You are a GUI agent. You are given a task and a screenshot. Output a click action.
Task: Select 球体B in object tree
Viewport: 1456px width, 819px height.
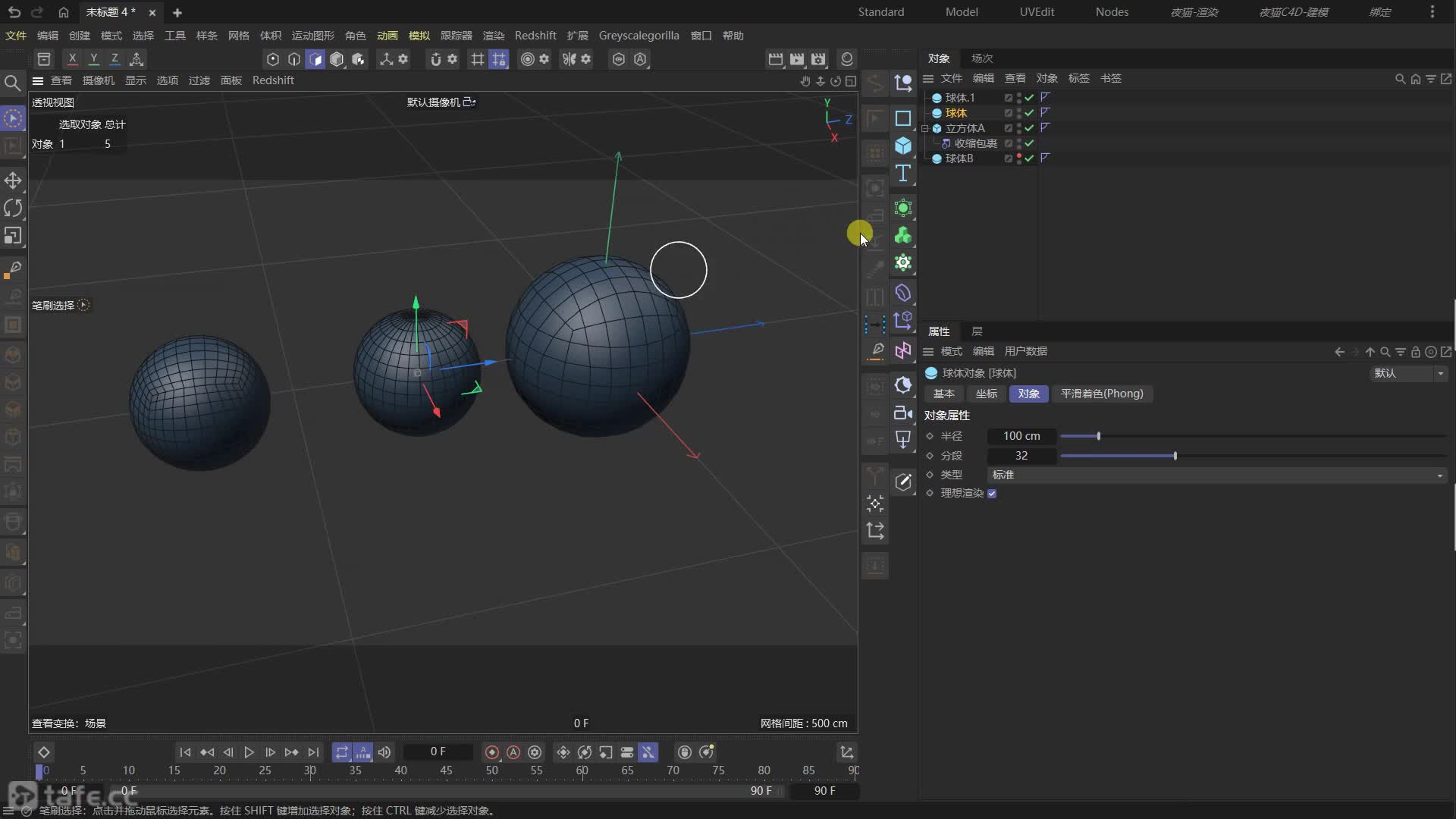click(959, 158)
